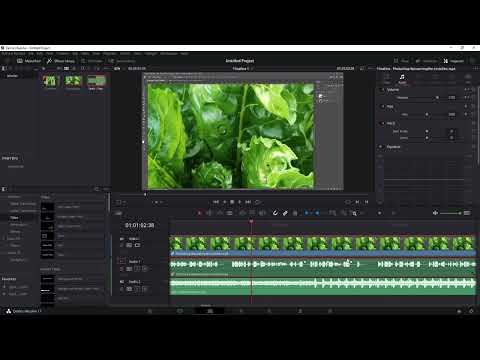Select the Selection Mode arrow tool
The height and width of the screenshot is (360, 480).
tap(199, 213)
